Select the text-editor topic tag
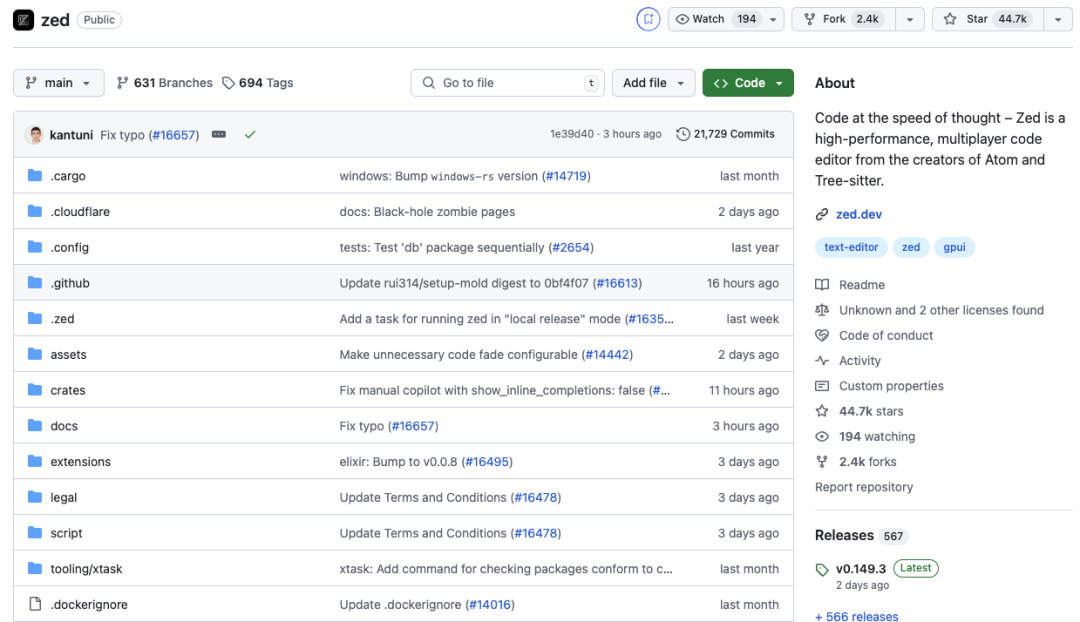Image resolution: width=1080 pixels, height=622 pixels. click(x=851, y=247)
